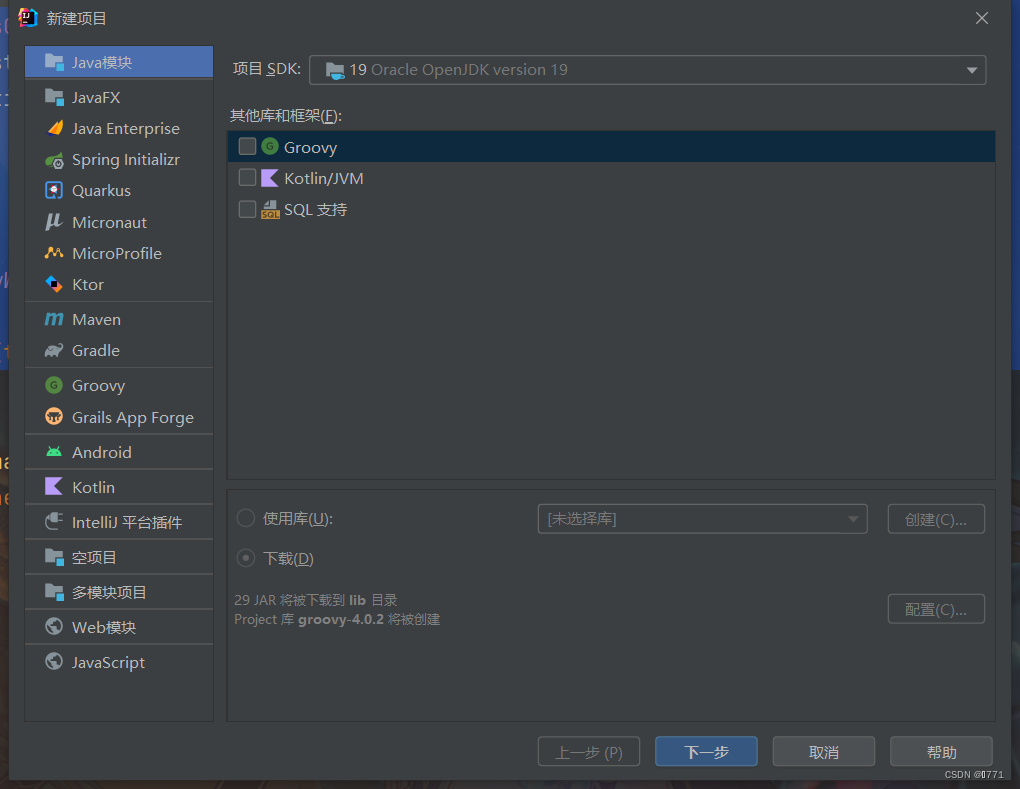The width and height of the screenshot is (1020, 789).
Task: Click the Web模块 globe icon
Action: 54,626
